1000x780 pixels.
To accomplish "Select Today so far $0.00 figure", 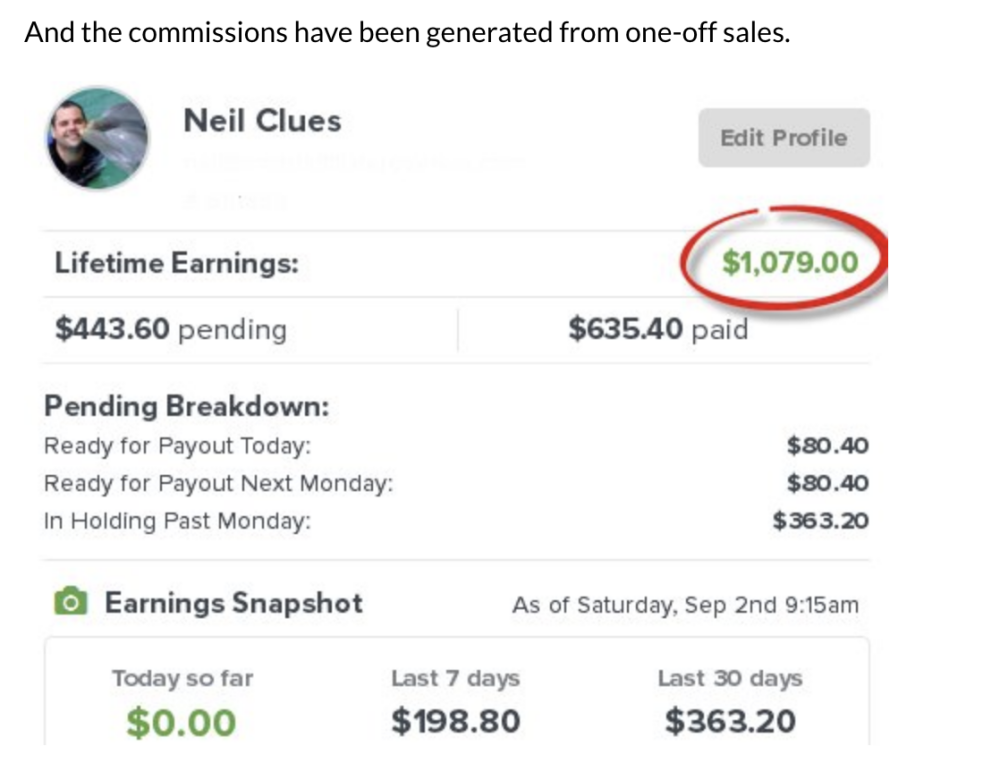I will coord(181,723).
